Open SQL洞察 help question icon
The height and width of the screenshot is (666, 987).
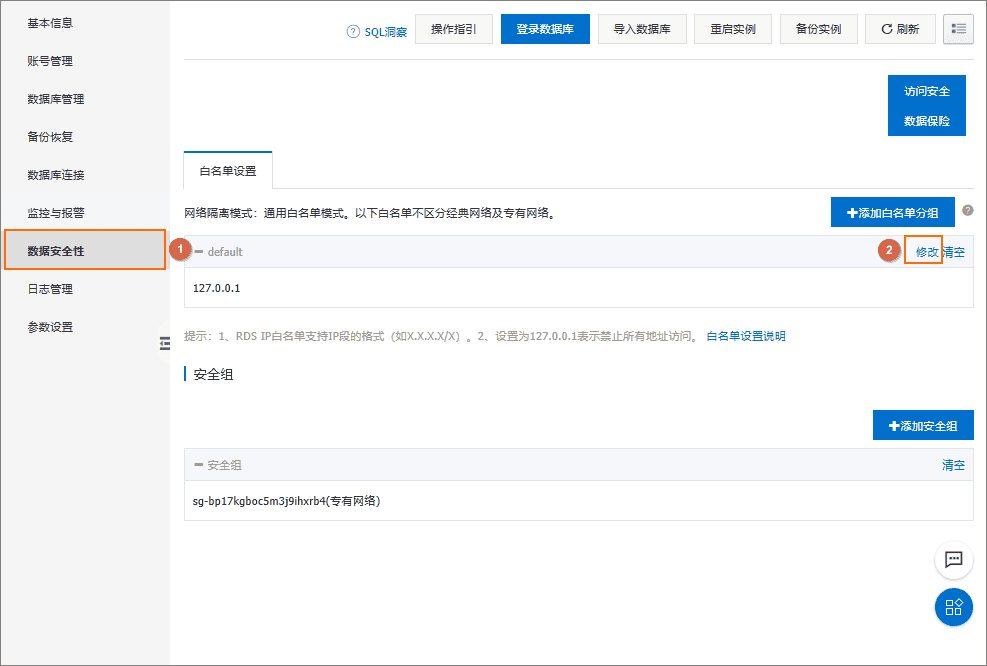353,31
